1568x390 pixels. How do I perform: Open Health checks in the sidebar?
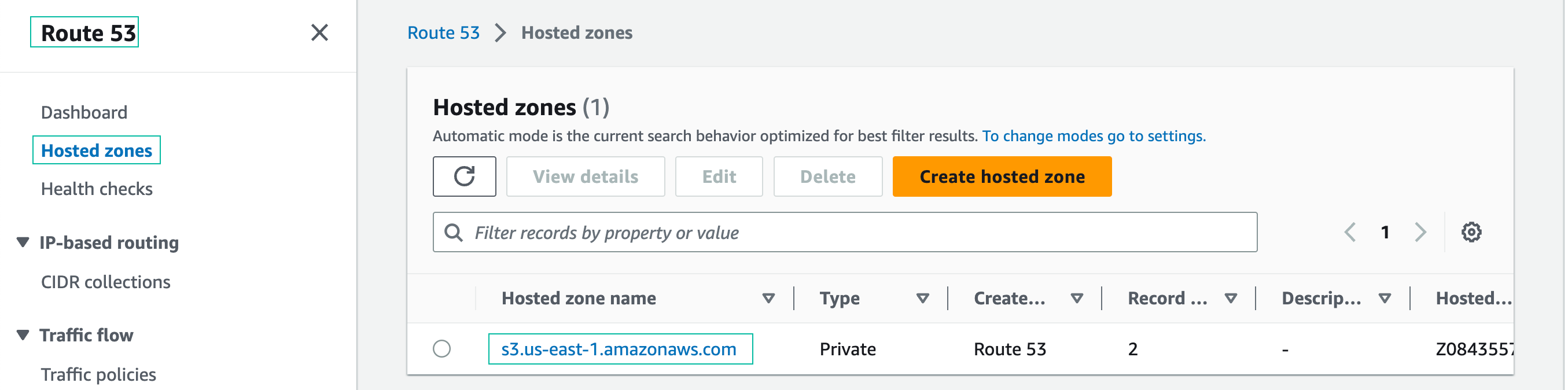coord(97,189)
